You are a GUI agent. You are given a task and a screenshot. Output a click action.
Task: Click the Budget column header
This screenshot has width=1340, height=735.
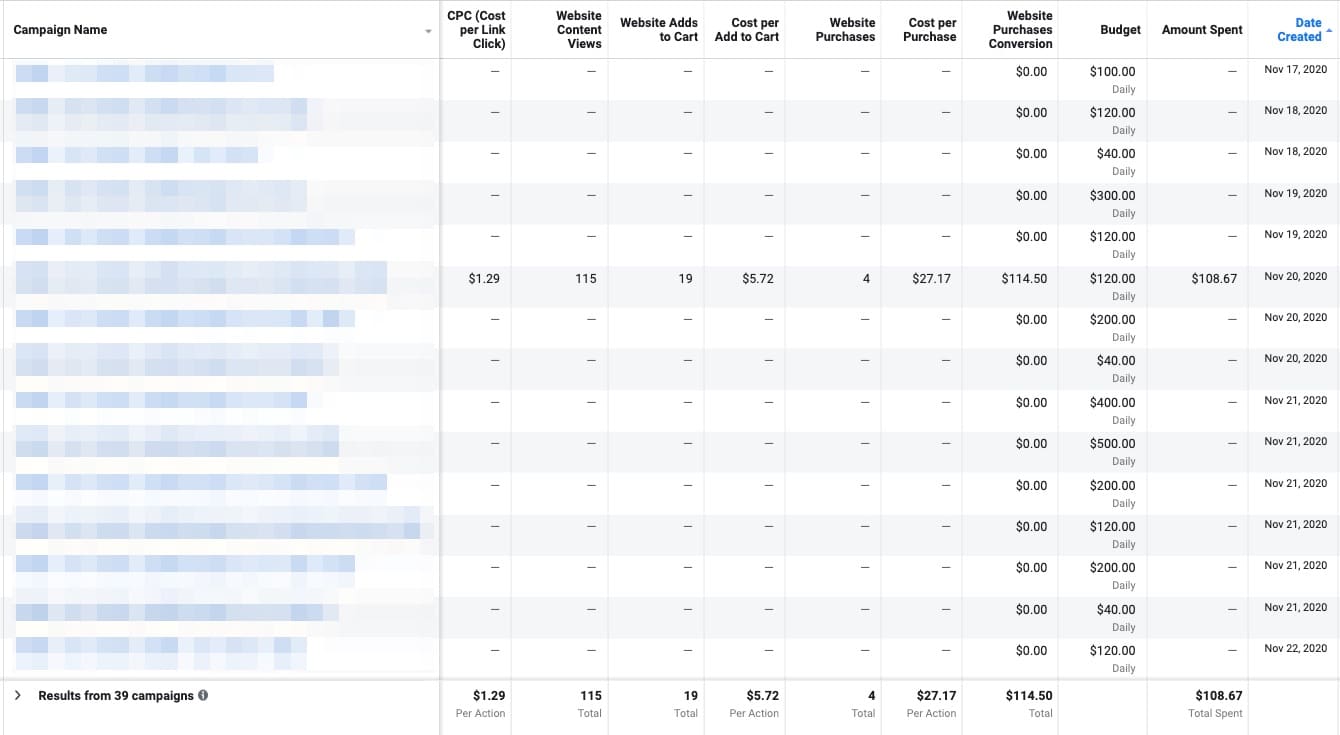tap(1120, 30)
